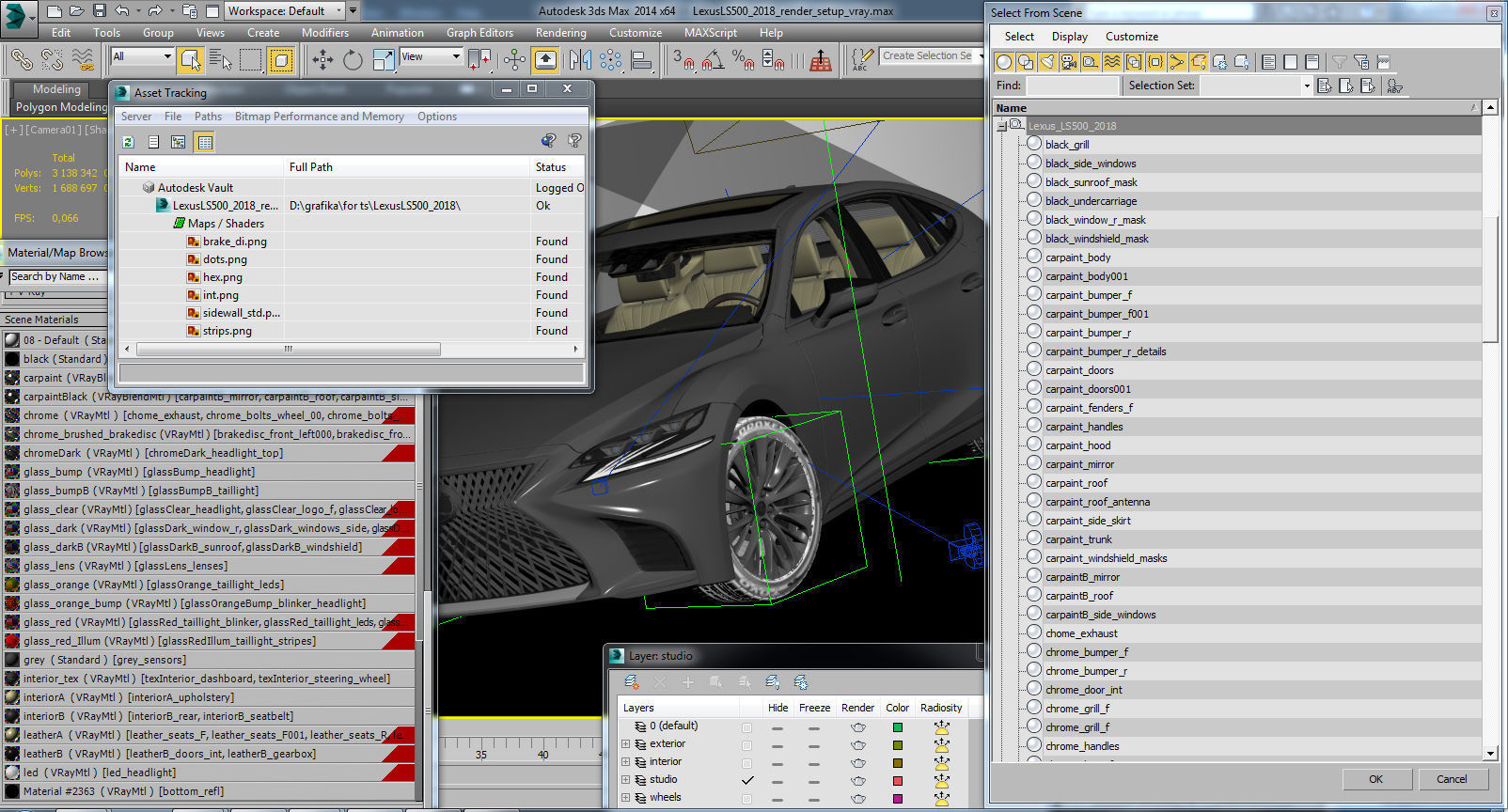
Task: Click Select None icon in Select From Scene
Action: [1291, 62]
